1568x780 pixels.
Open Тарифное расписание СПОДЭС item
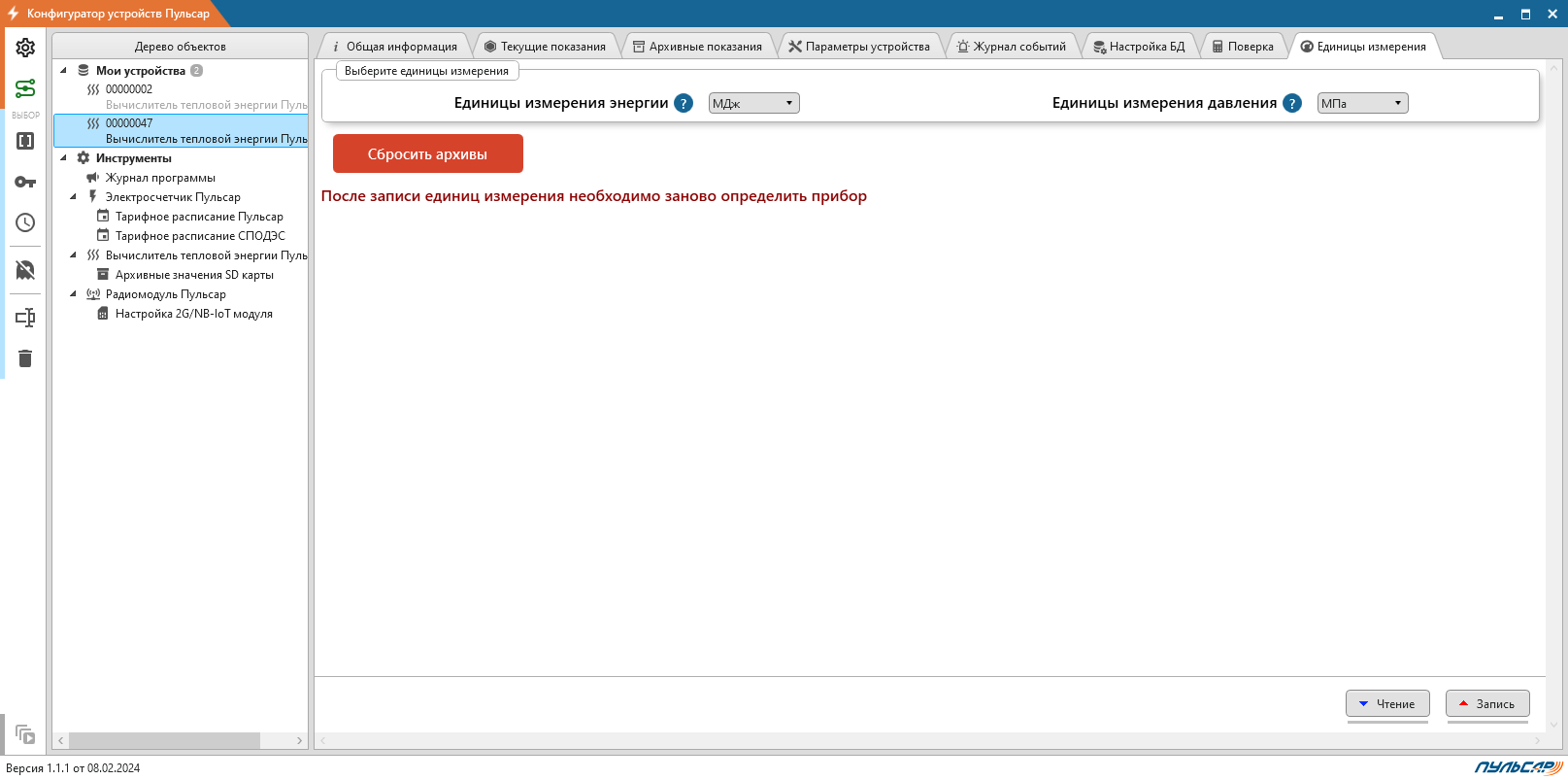[200, 236]
